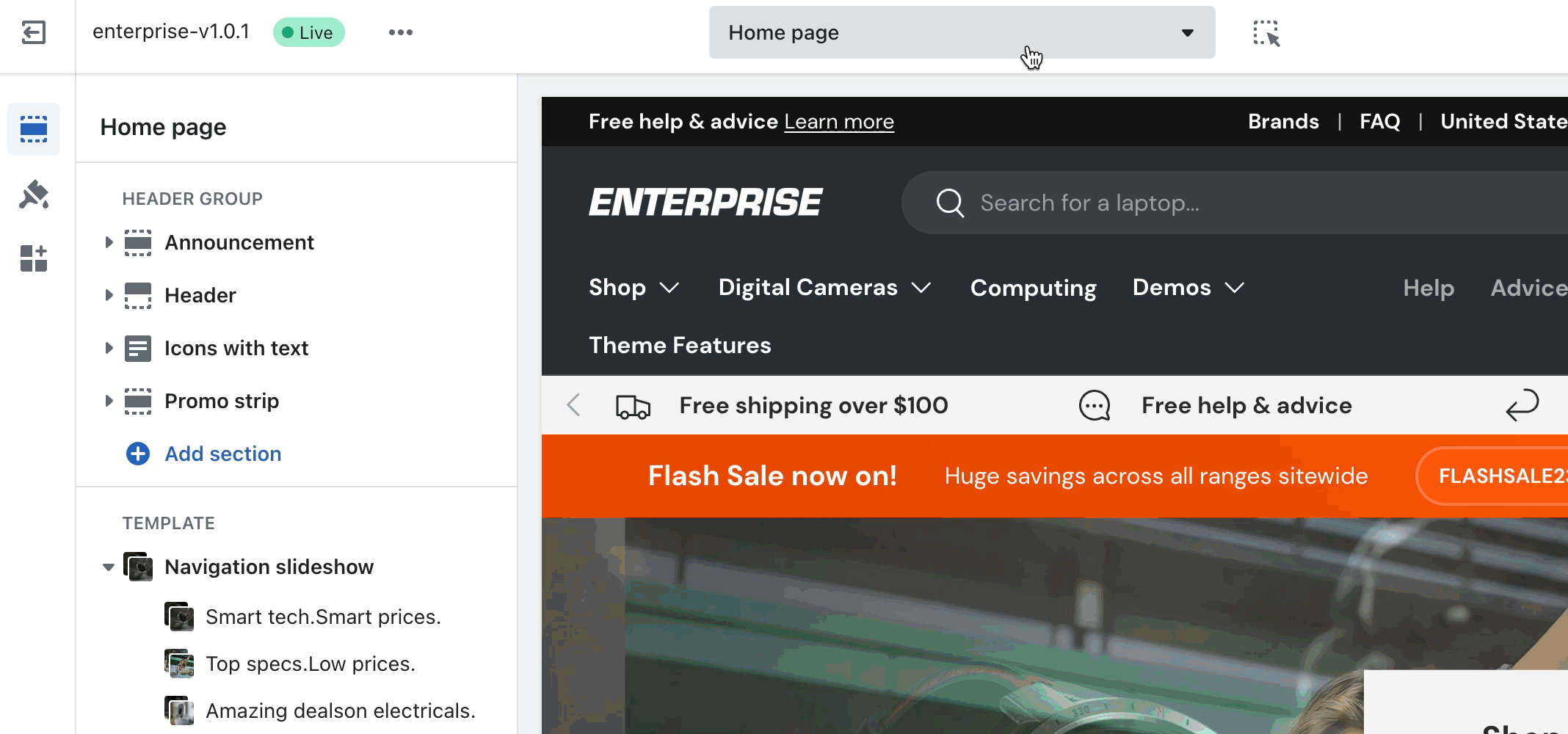
Task: Click the Learn more link
Action: pyautogui.click(x=839, y=121)
